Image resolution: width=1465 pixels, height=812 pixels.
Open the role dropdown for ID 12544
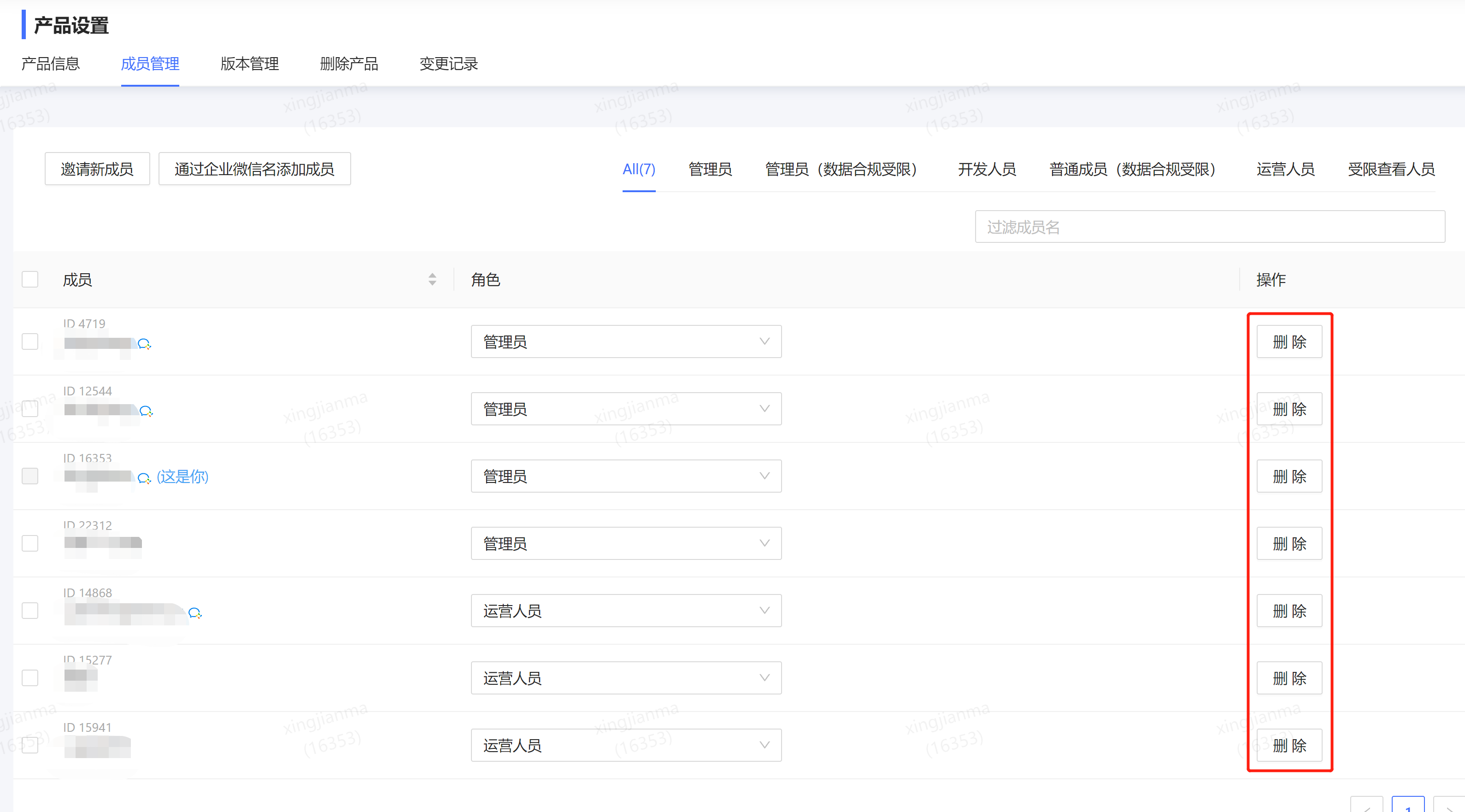pos(626,409)
